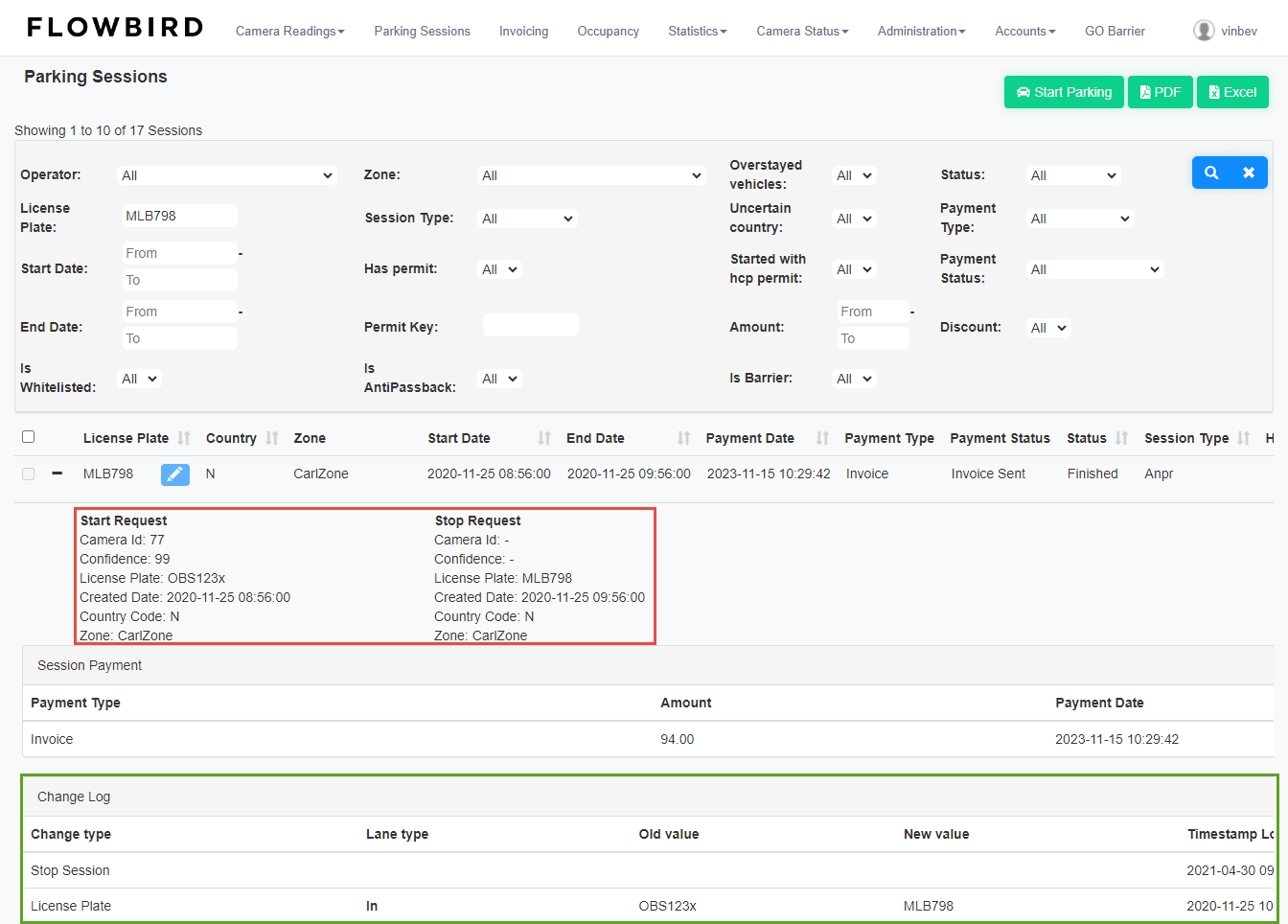Open the Zone filter dropdown
Screen dimensions: 1288x924
coord(592,175)
